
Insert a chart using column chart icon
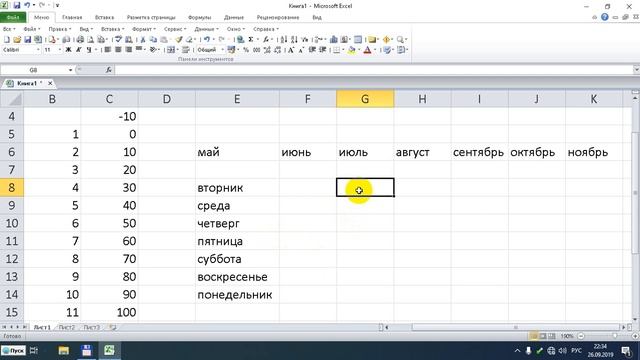point(333,40)
